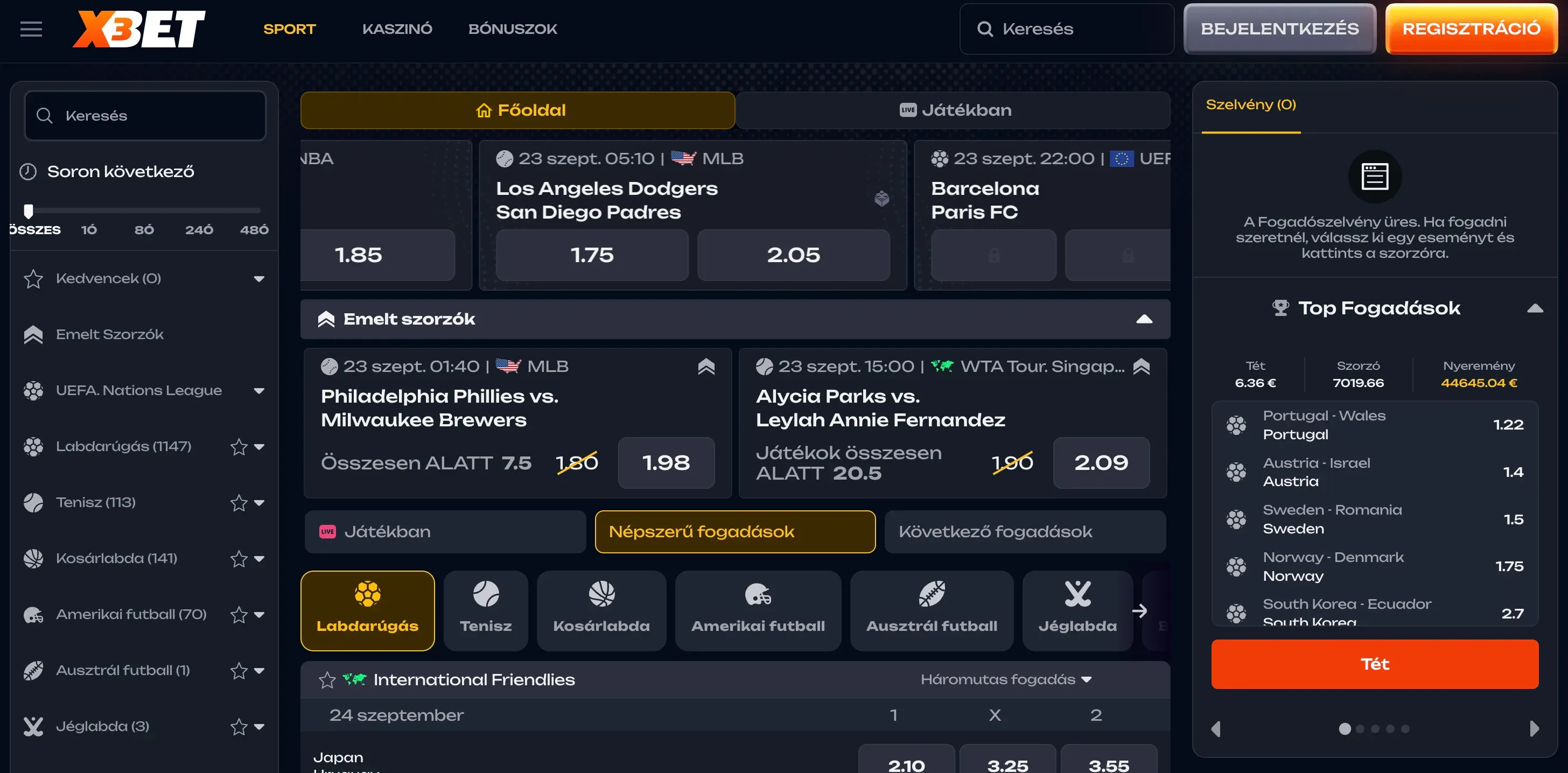
Task: Click the Emelt Szorzók sidebar icon
Action: [33, 334]
